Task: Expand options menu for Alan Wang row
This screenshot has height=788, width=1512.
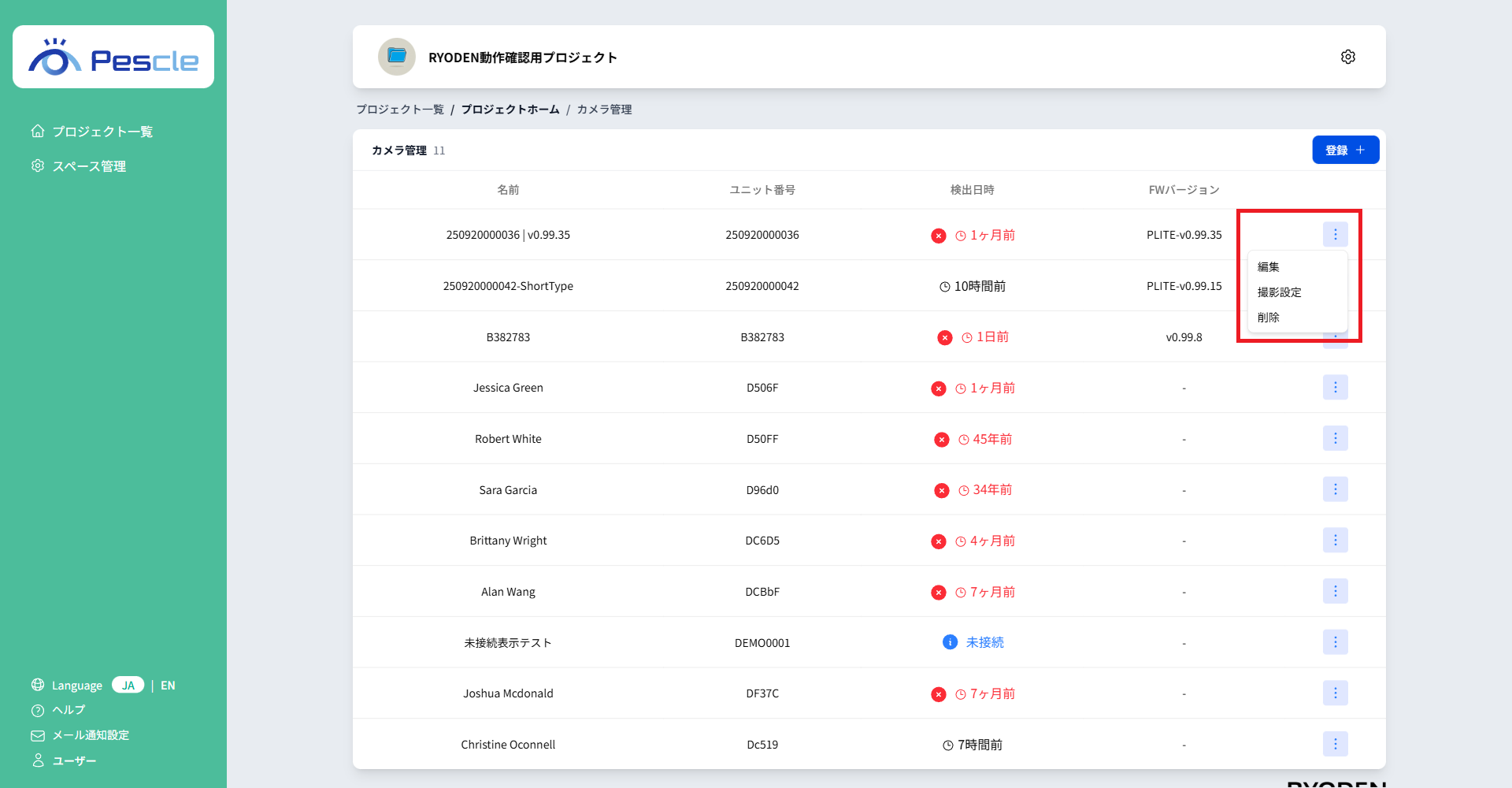Action: 1335,591
